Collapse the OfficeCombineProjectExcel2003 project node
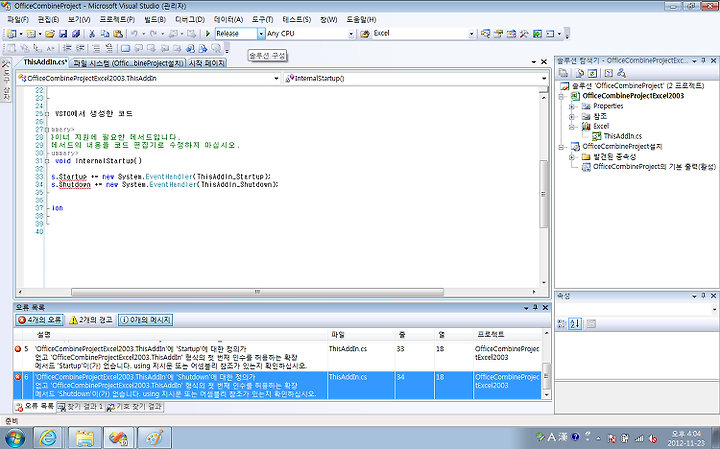Screen dimensions: 720x449 pyautogui.click(x=561, y=96)
